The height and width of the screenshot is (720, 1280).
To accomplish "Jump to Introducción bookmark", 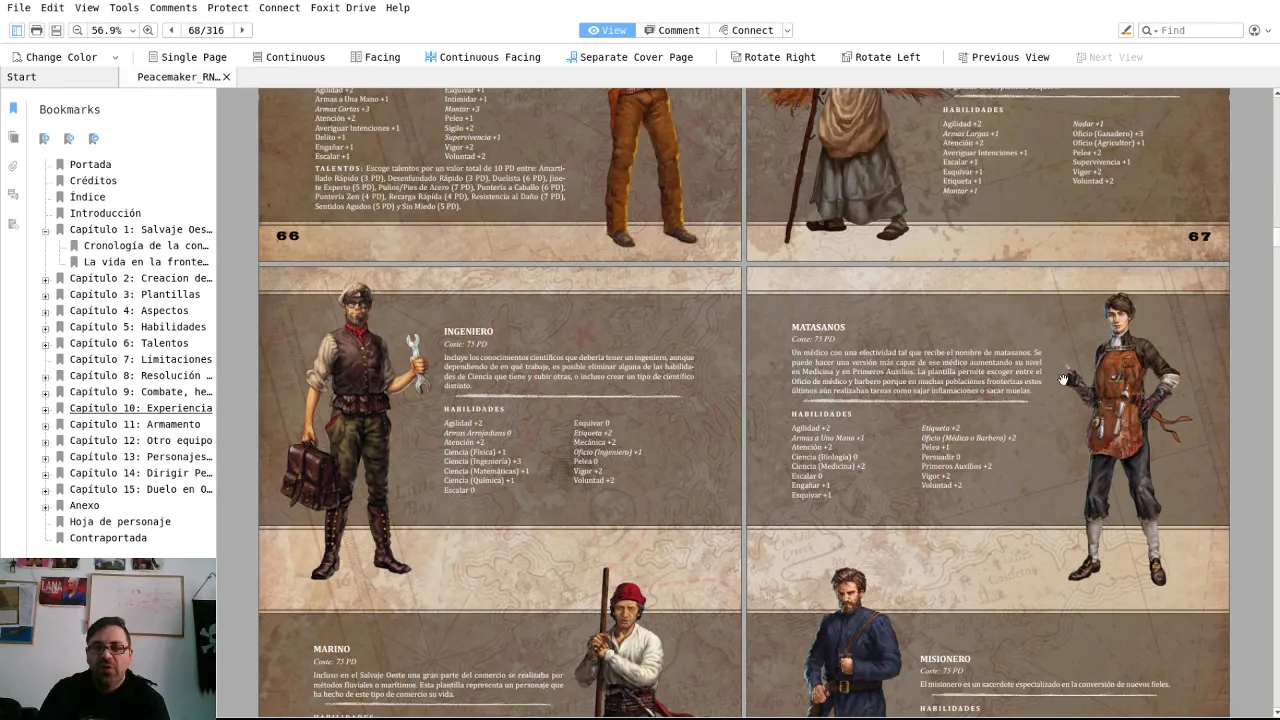I will pyautogui.click(x=105, y=213).
